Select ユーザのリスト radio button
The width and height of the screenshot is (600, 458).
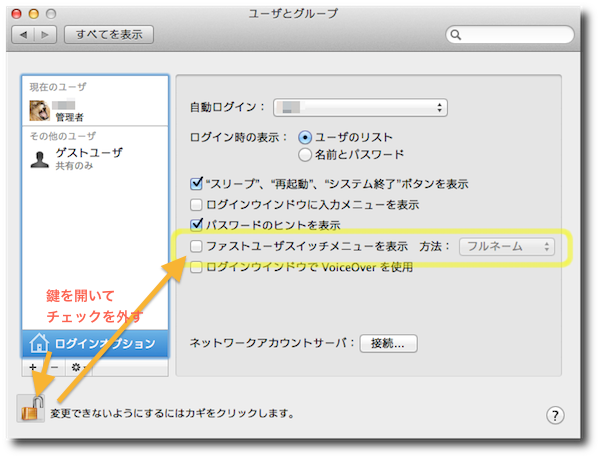tap(305, 137)
